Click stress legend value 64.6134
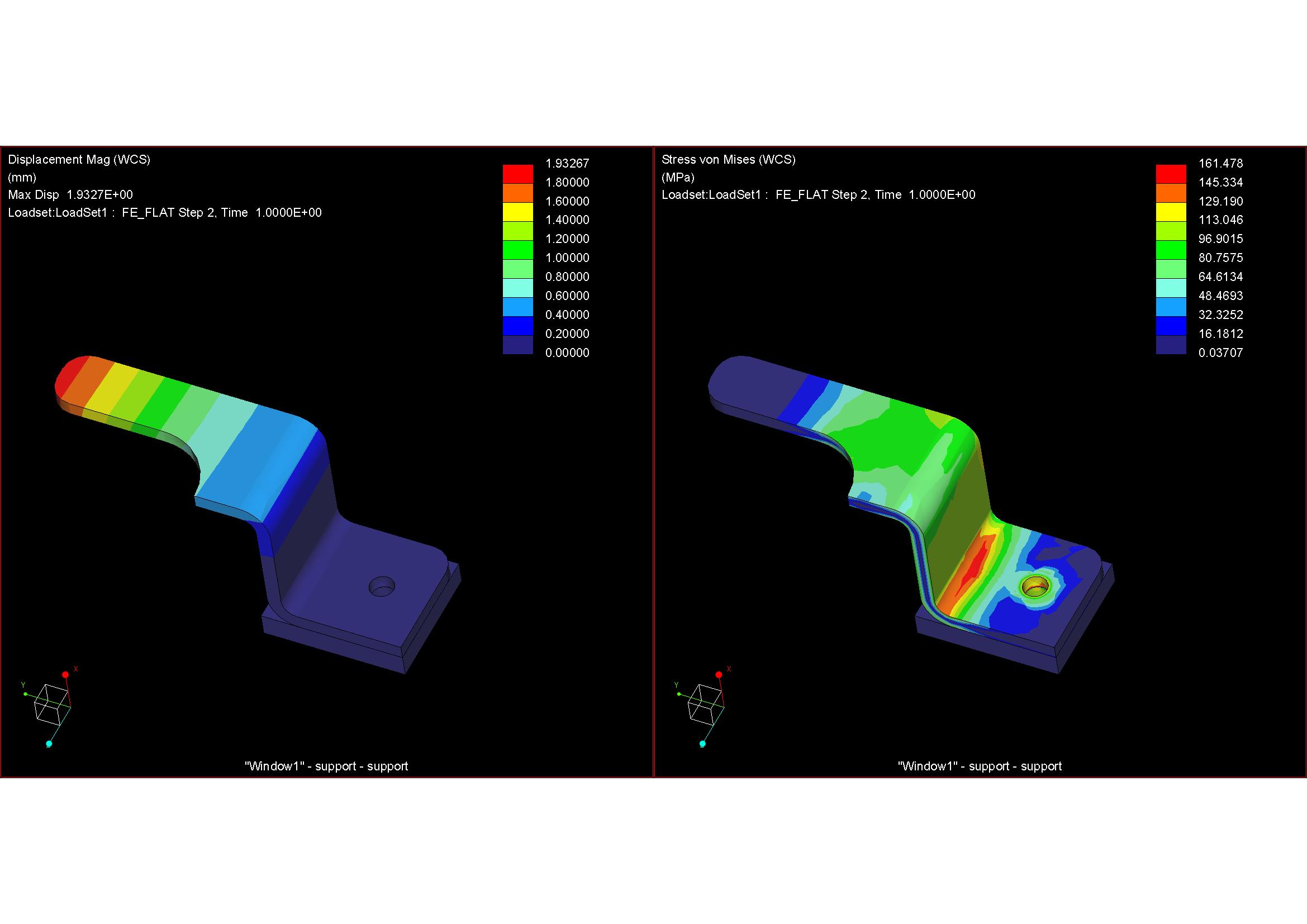Screen dimensions: 1307x924 coord(1220,277)
